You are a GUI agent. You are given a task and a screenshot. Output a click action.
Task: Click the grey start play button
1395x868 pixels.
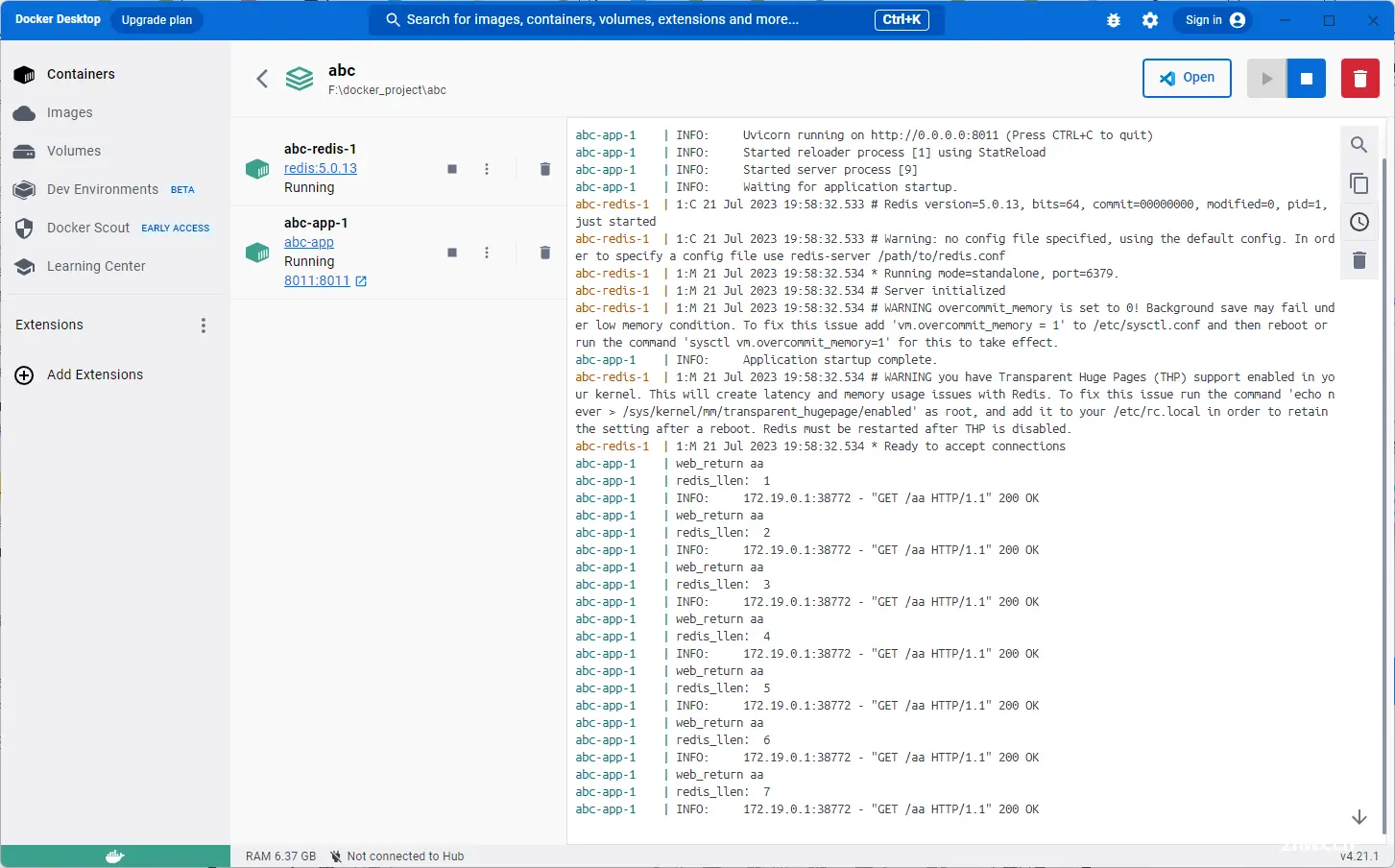click(1266, 79)
